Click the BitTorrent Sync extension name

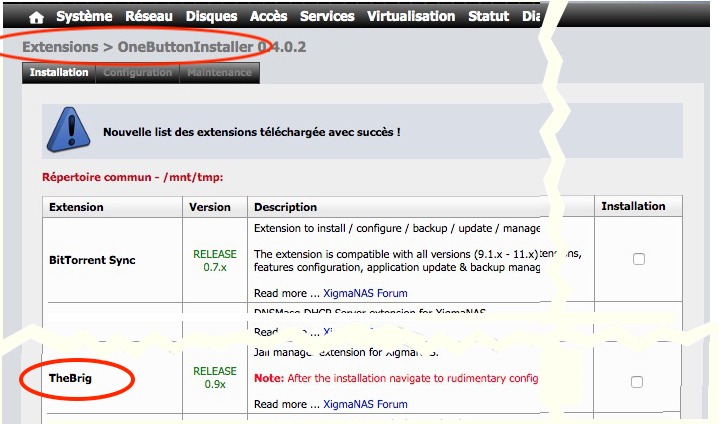[x=92, y=260]
